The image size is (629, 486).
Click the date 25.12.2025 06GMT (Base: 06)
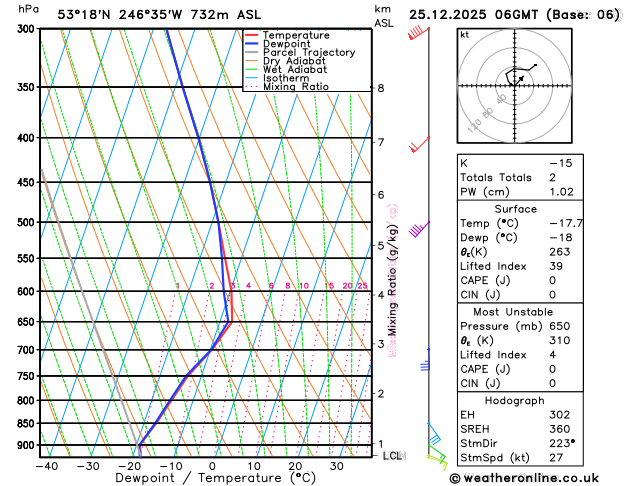pos(515,15)
